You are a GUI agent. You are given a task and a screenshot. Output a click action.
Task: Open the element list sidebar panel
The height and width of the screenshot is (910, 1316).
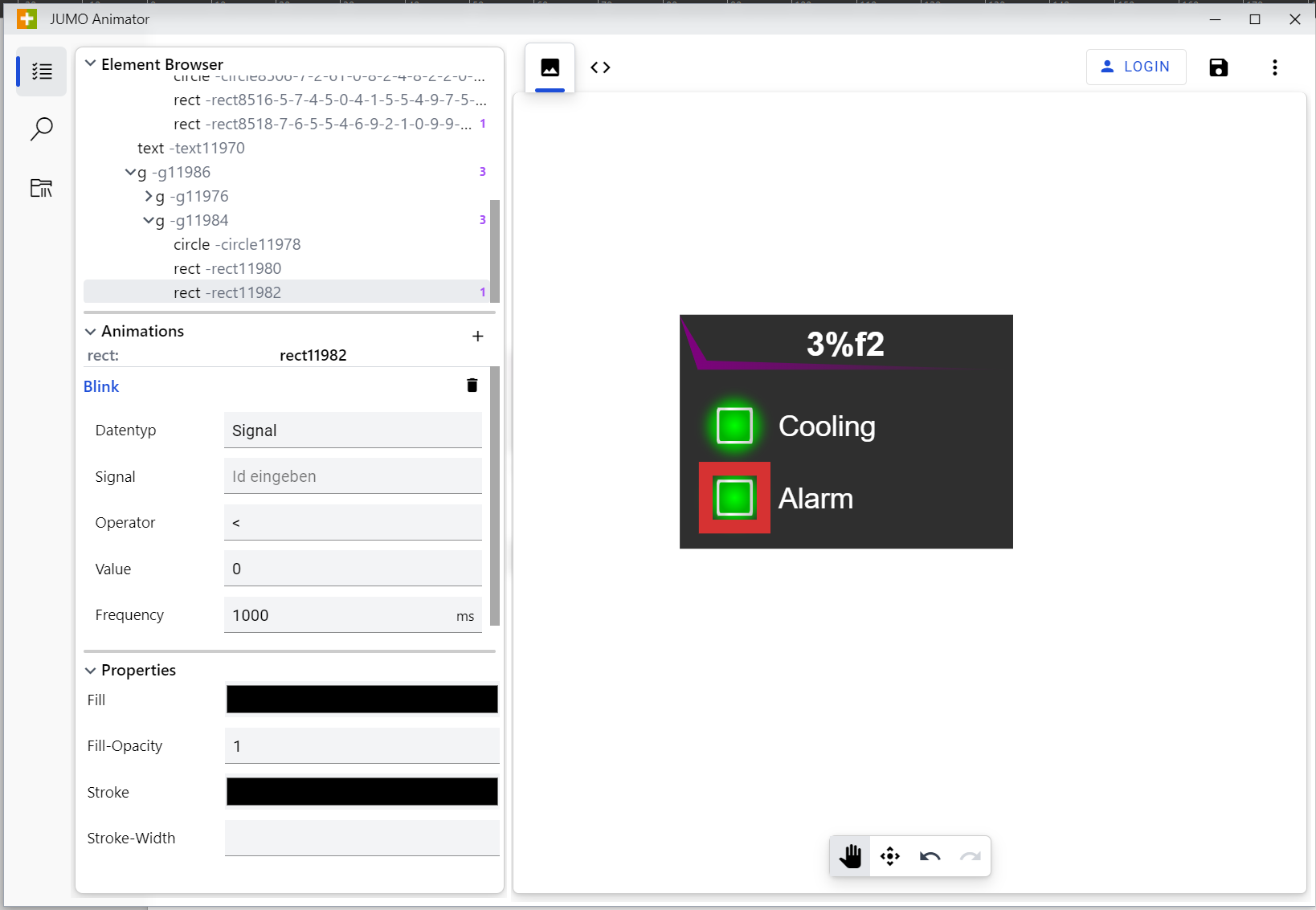pos(41,71)
